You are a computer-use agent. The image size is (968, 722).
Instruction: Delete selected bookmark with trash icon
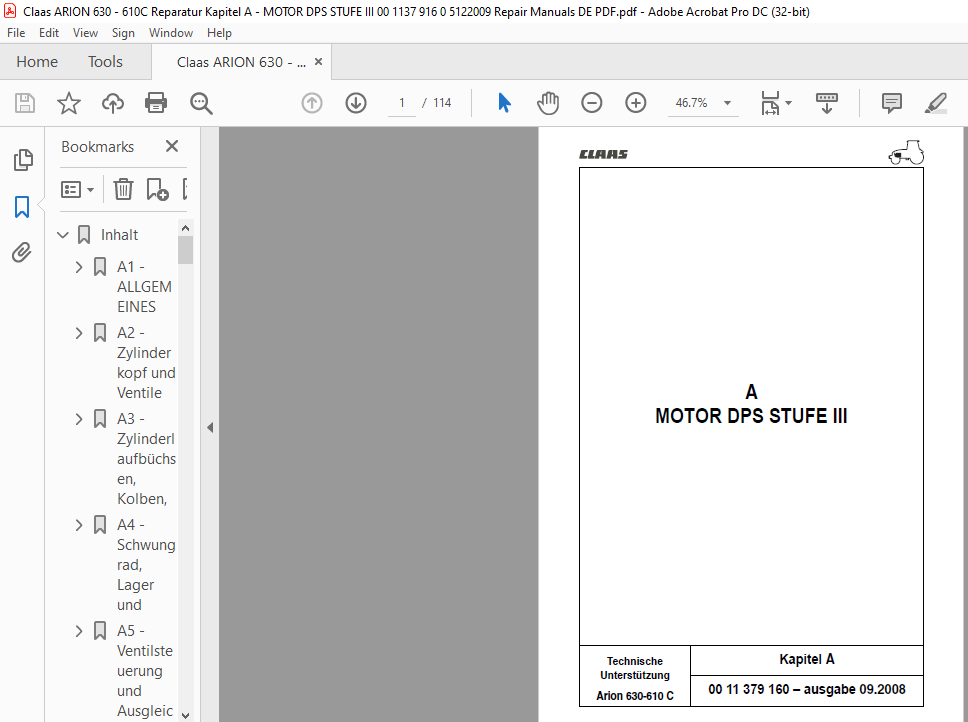(x=123, y=189)
